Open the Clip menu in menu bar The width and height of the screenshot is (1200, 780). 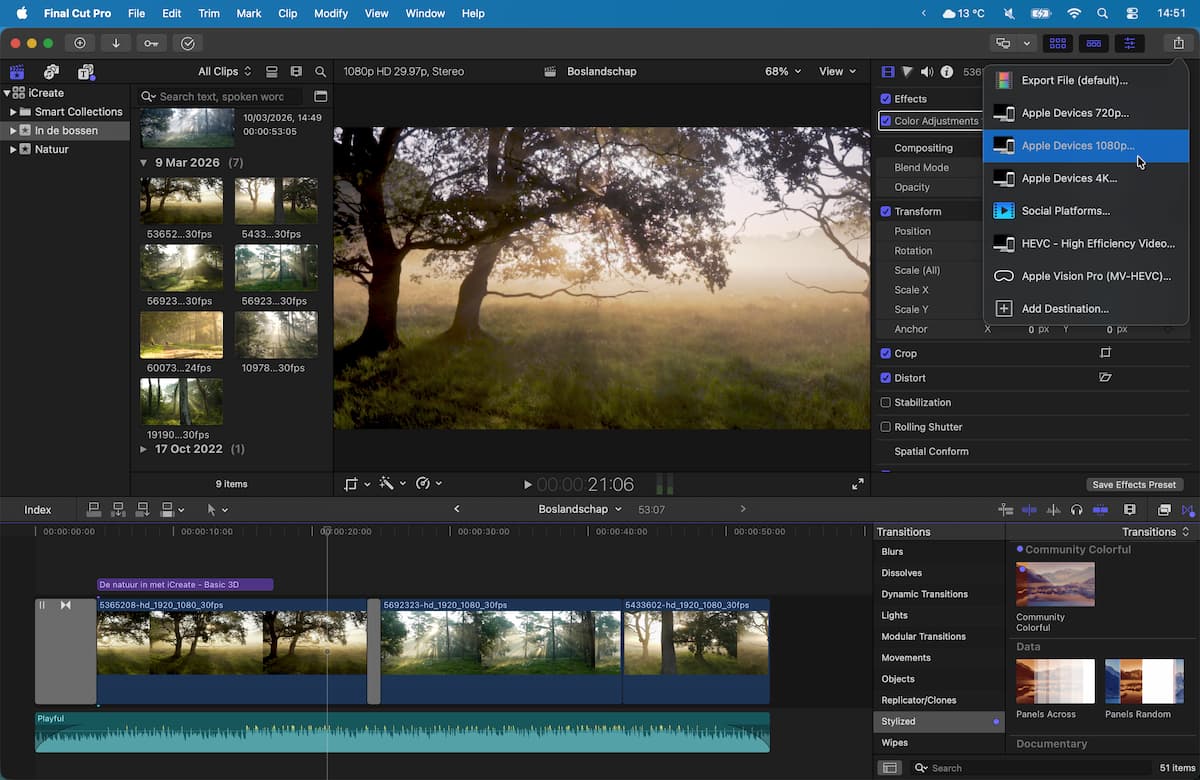pos(287,14)
